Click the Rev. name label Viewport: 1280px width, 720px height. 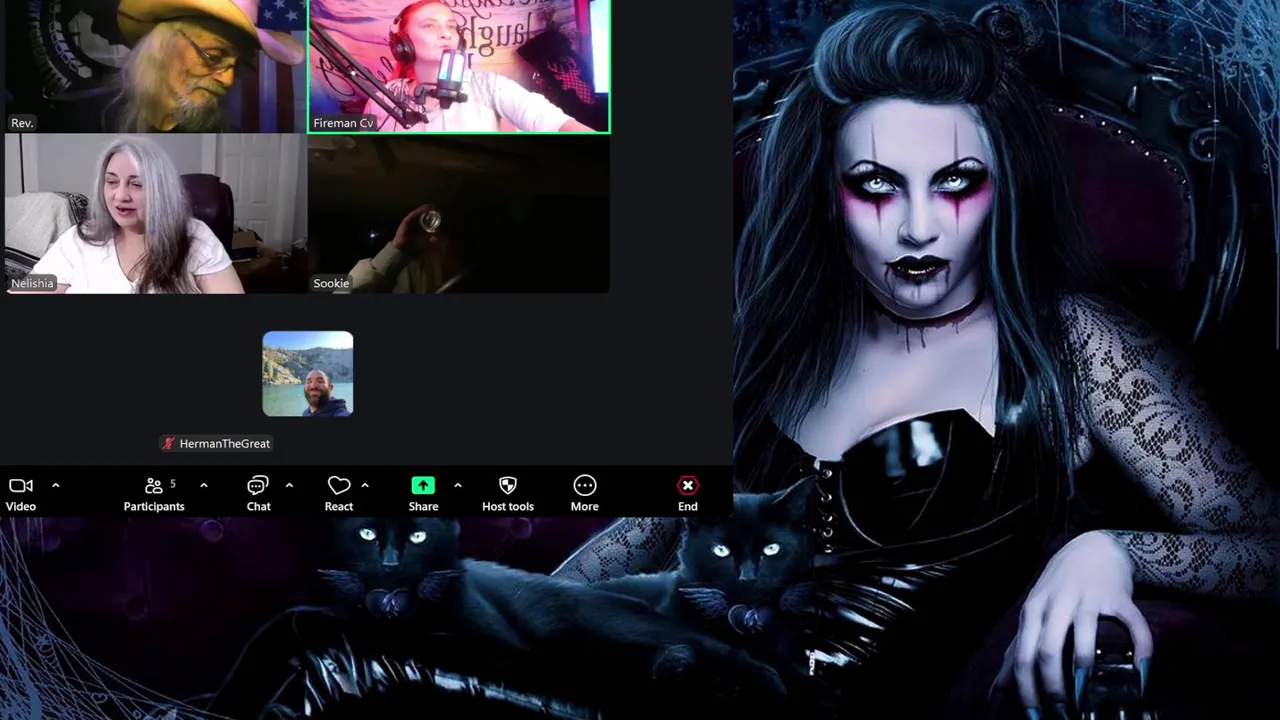[x=22, y=123]
